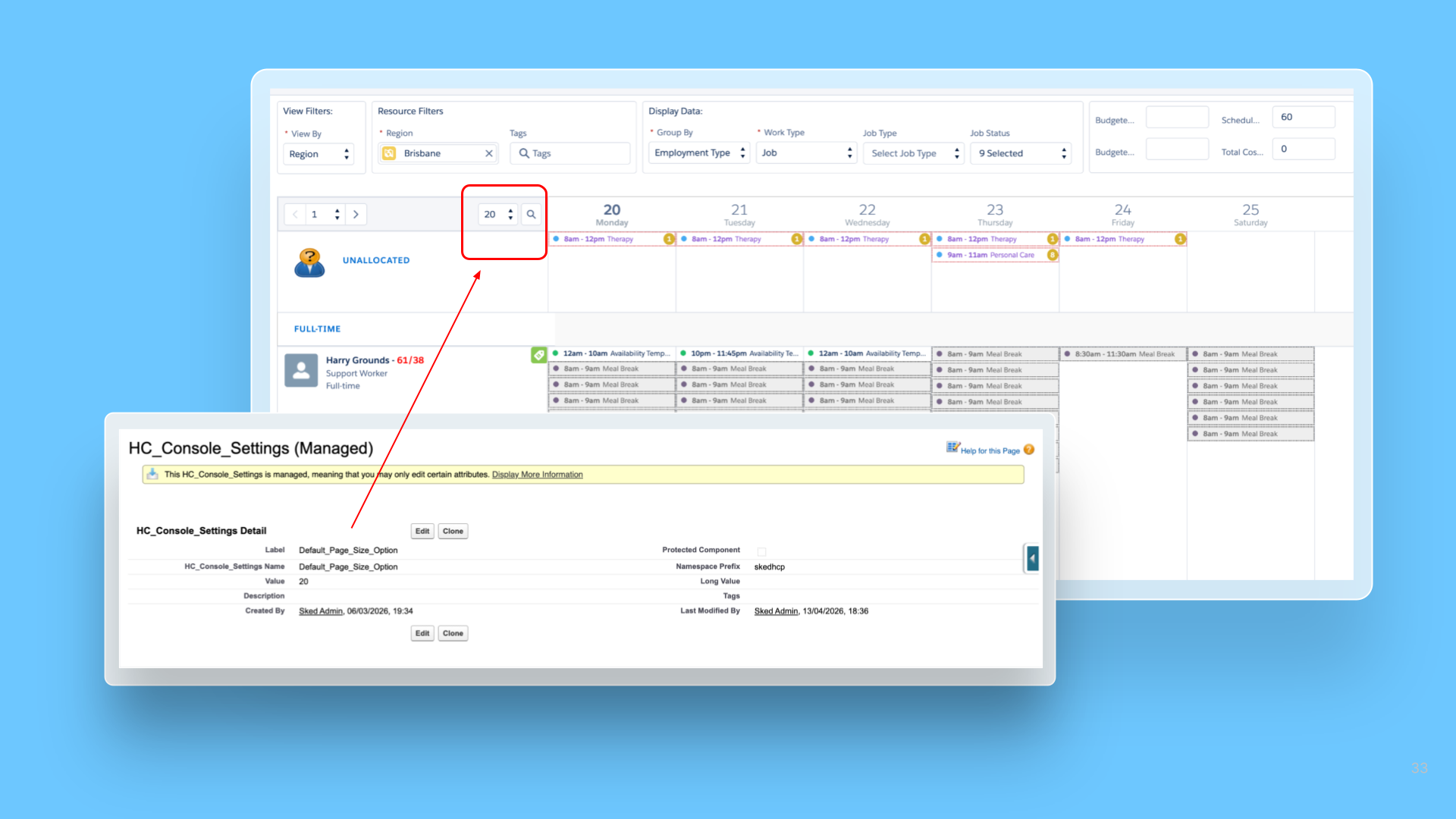Click the managed package icon in the yellow banner
This screenshot has height=819, width=1456.
point(150,474)
